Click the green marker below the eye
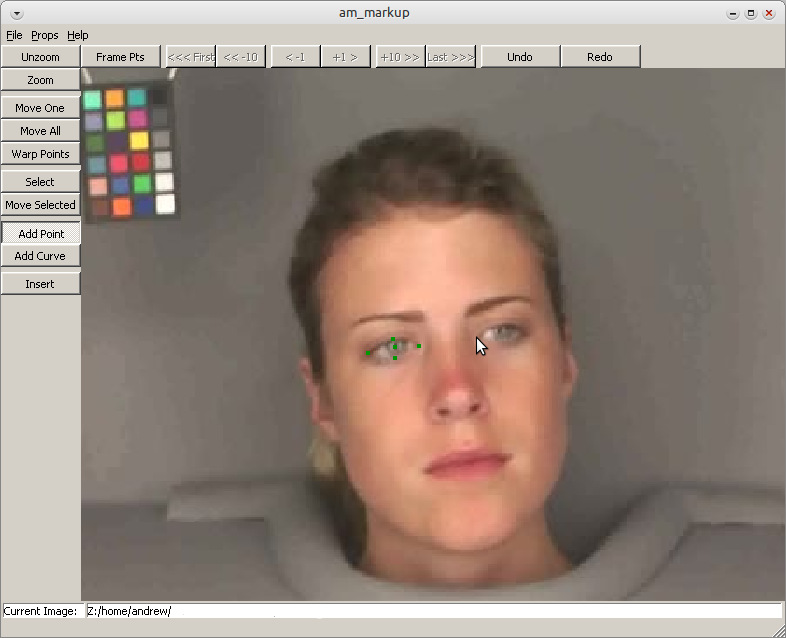786x638 pixels. (396, 358)
